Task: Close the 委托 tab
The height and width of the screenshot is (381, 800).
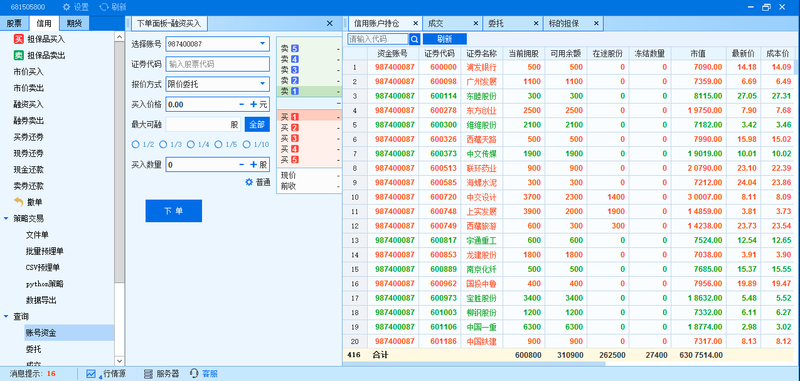Action: point(536,23)
